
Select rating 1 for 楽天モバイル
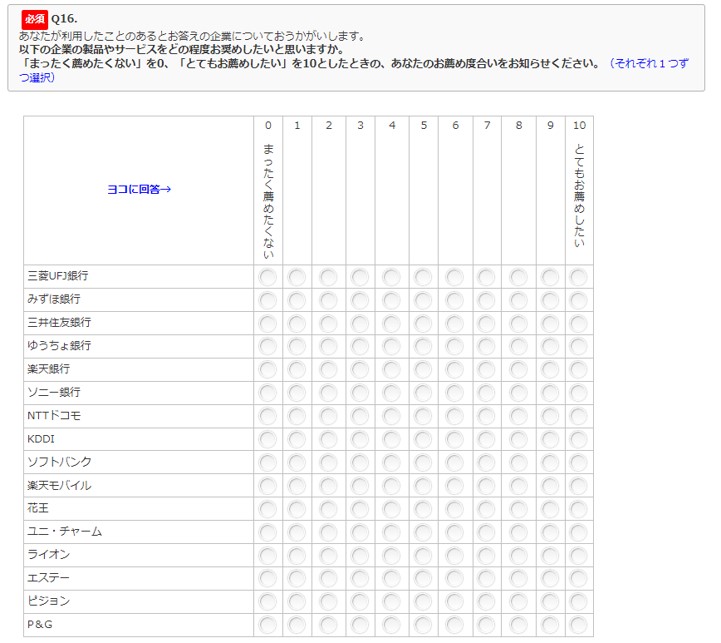(x=297, y=486)
